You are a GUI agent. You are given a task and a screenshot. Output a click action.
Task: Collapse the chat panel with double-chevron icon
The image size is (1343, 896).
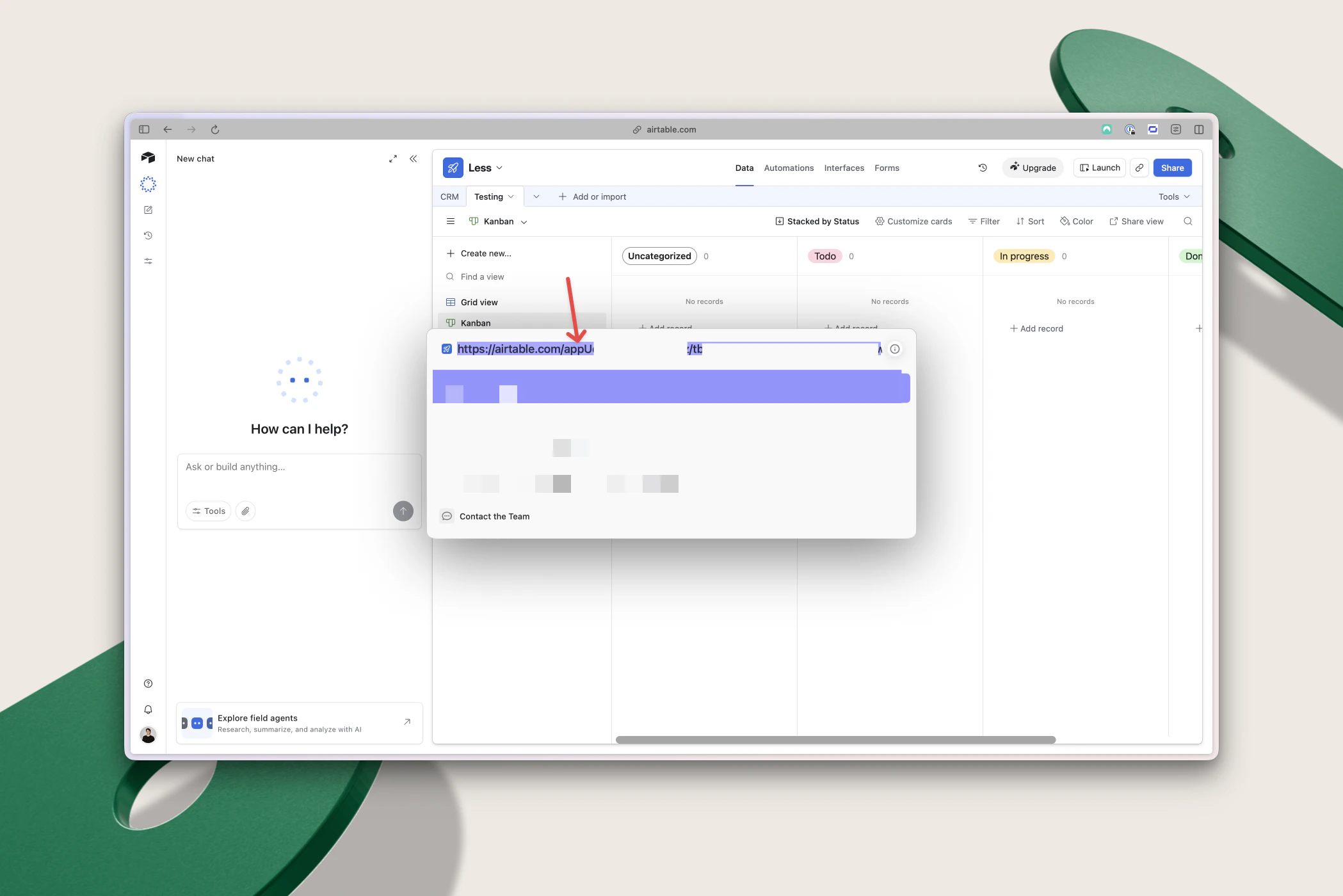click(x=414, y=159)
